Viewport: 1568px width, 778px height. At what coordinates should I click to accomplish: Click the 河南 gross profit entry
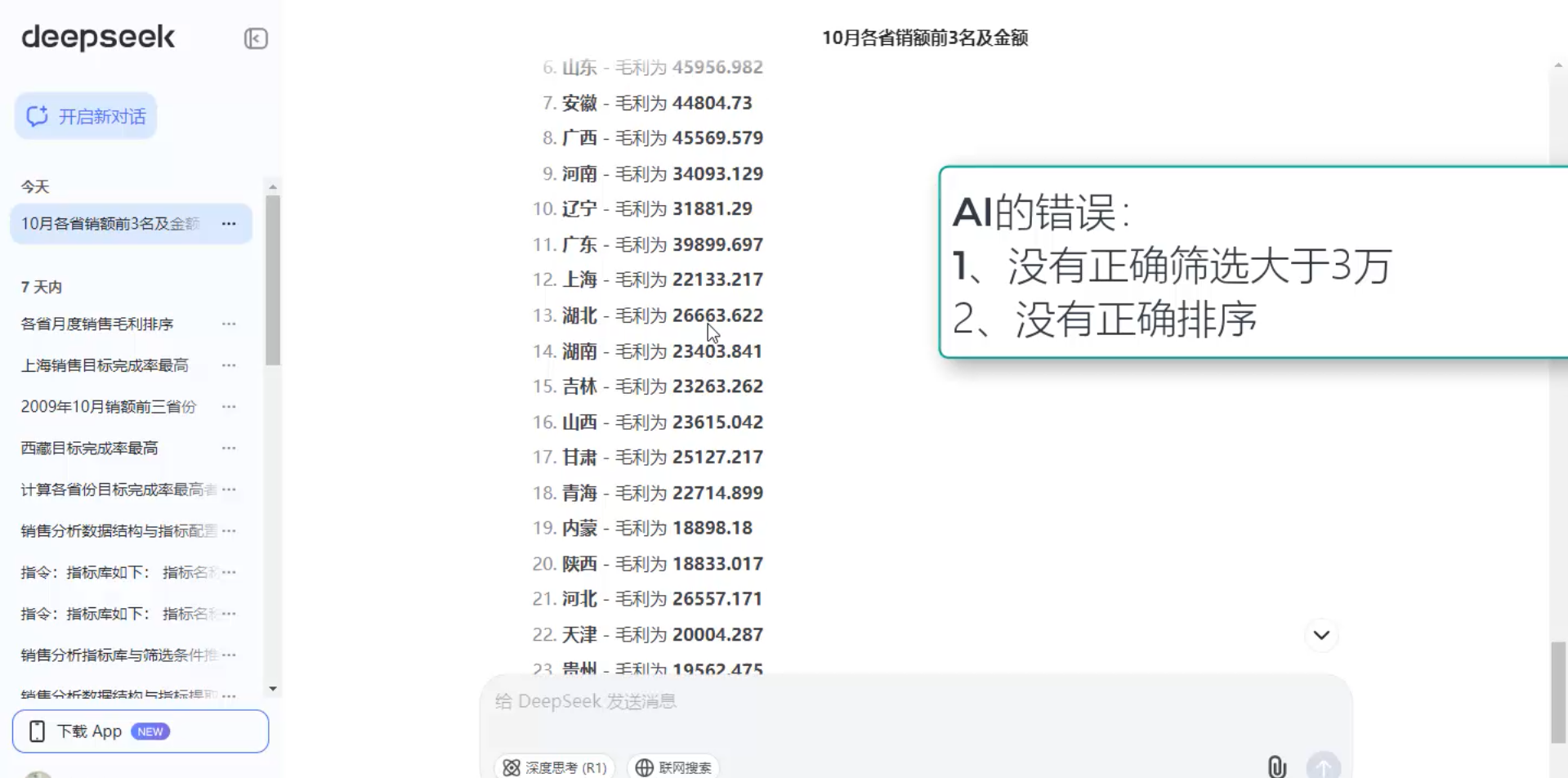tap(653, 174)
